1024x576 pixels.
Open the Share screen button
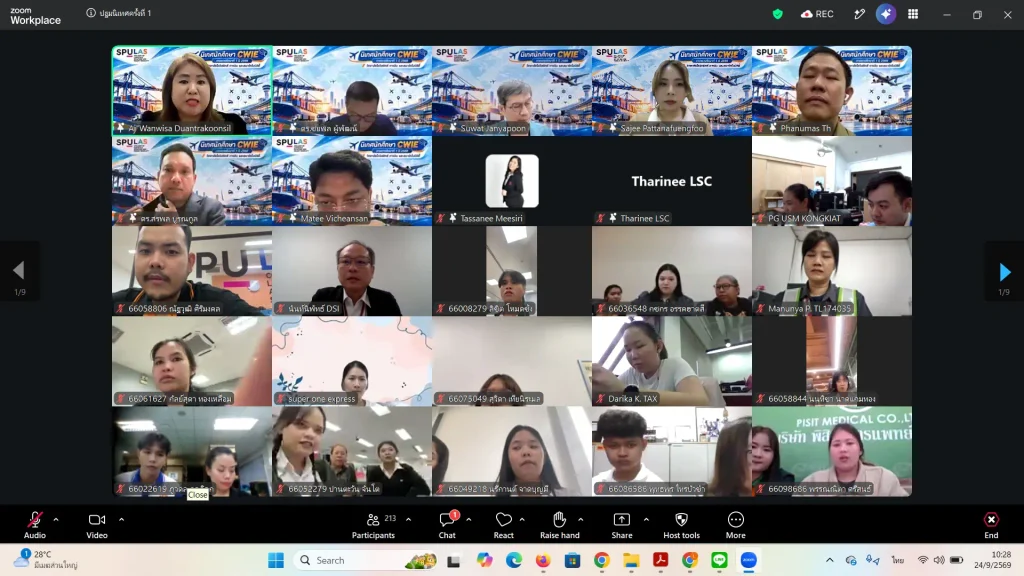(622, 525)
